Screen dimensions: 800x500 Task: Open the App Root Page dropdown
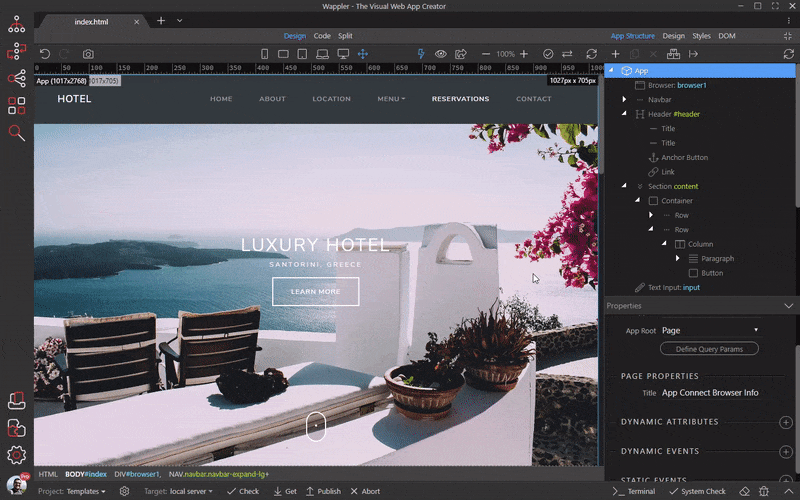(x=710, y=331)
